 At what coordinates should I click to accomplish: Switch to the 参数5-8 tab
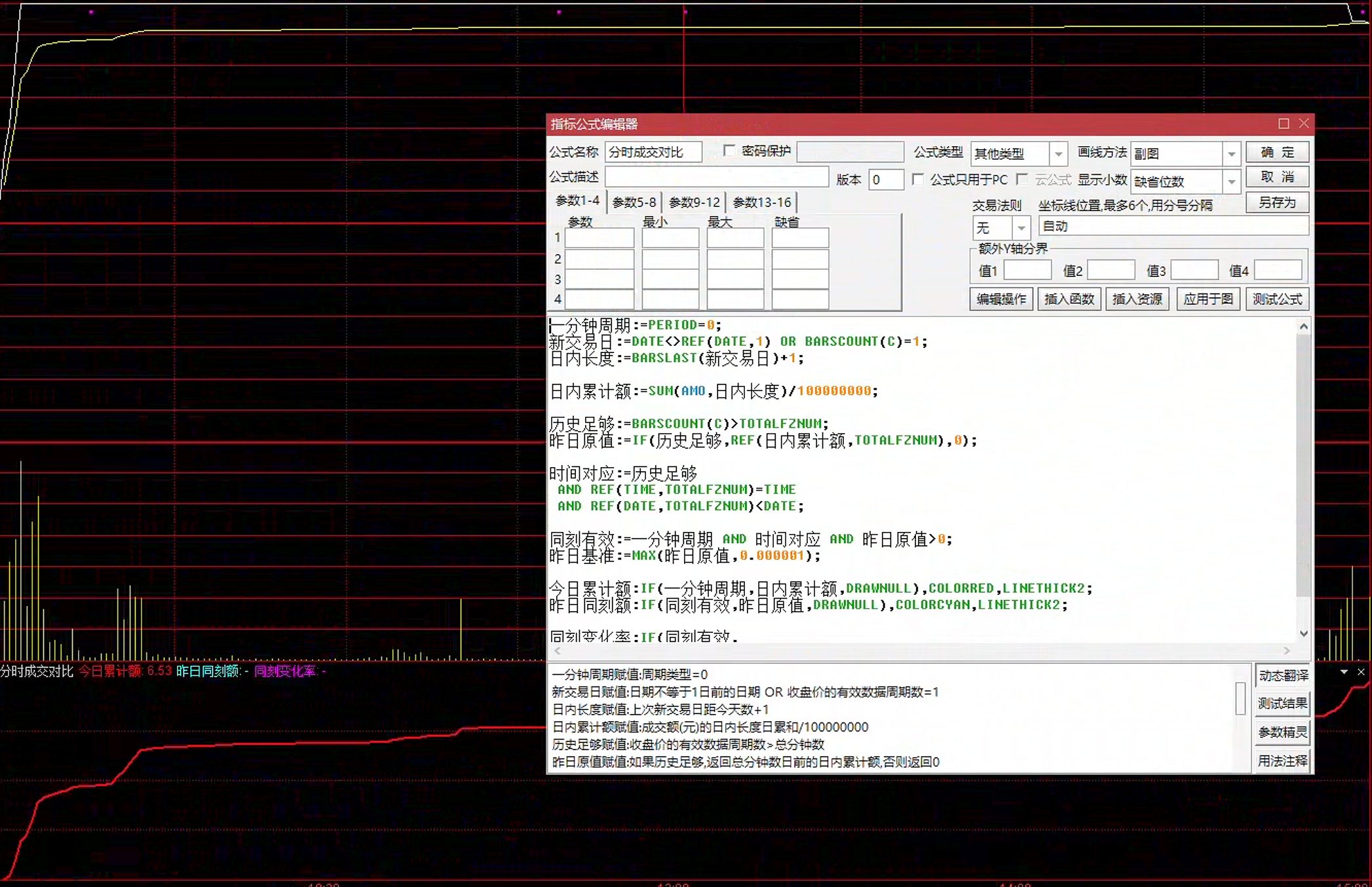pos(634,202)
